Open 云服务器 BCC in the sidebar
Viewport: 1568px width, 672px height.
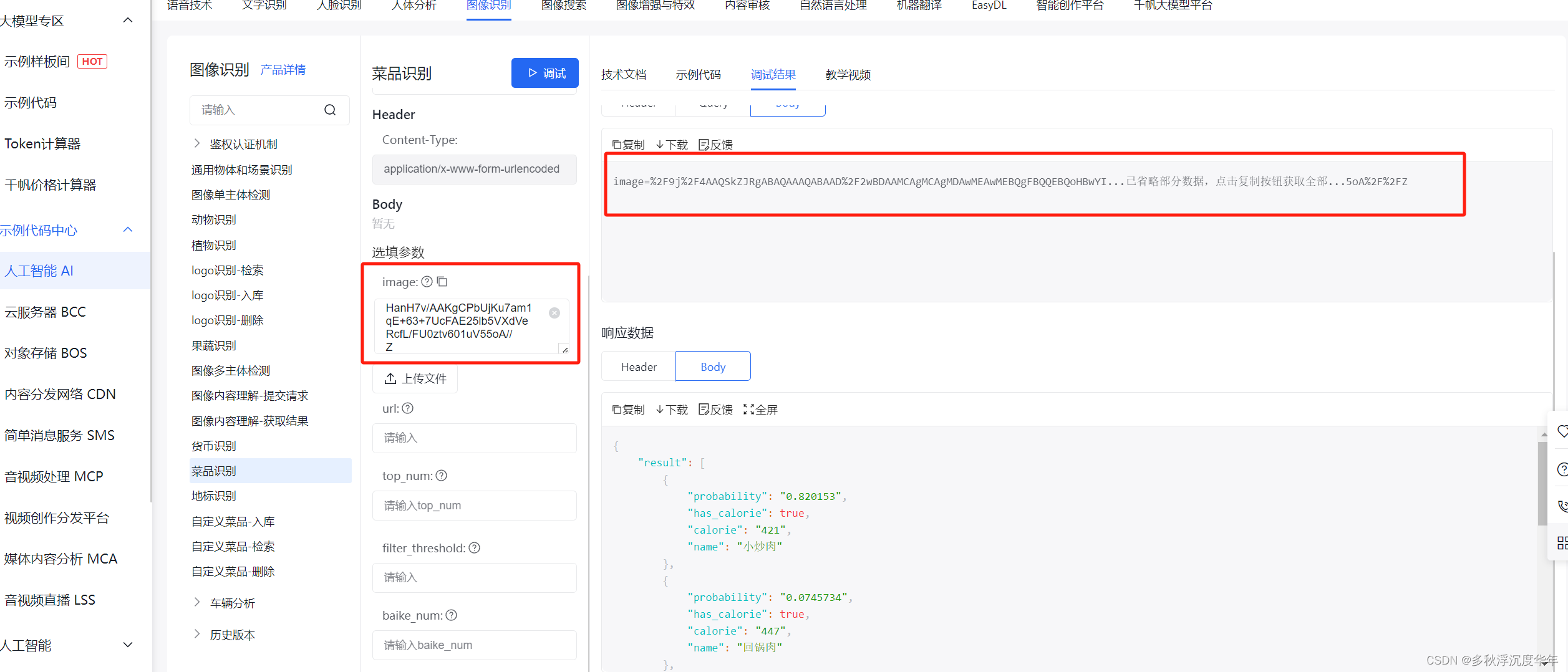coord(45,312)
